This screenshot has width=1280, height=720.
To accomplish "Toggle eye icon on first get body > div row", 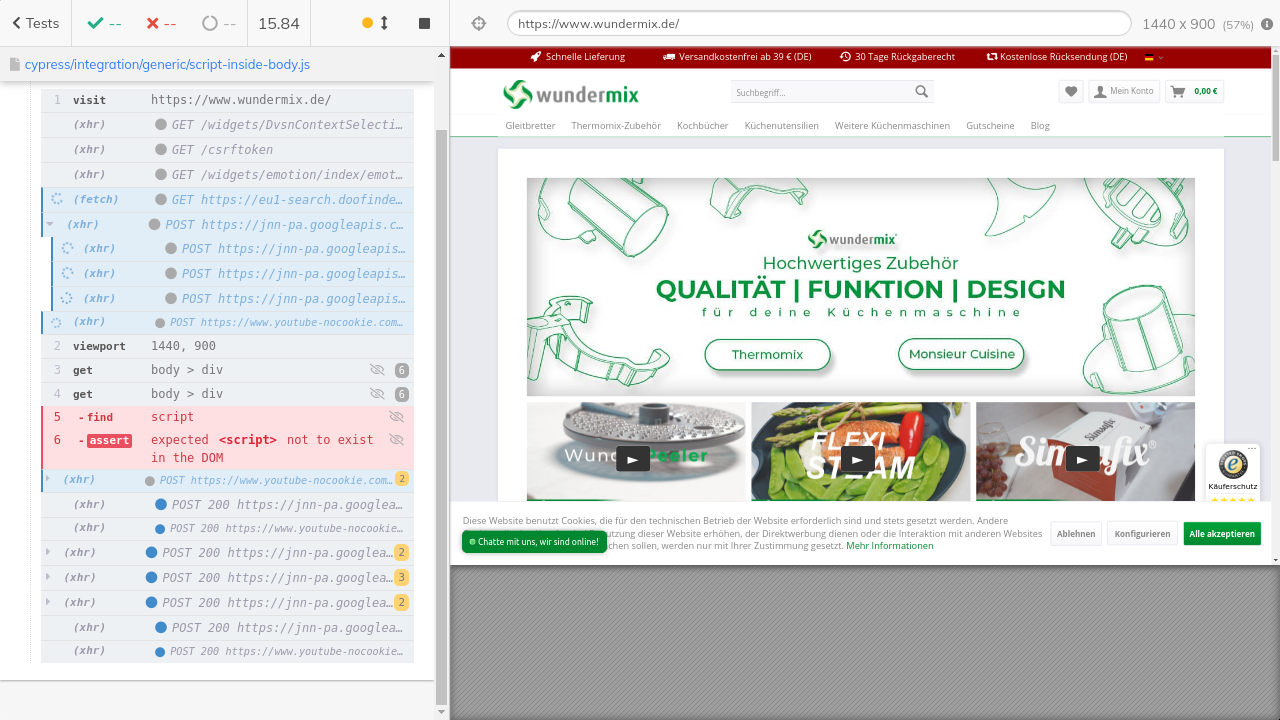I will coord(377,370).
